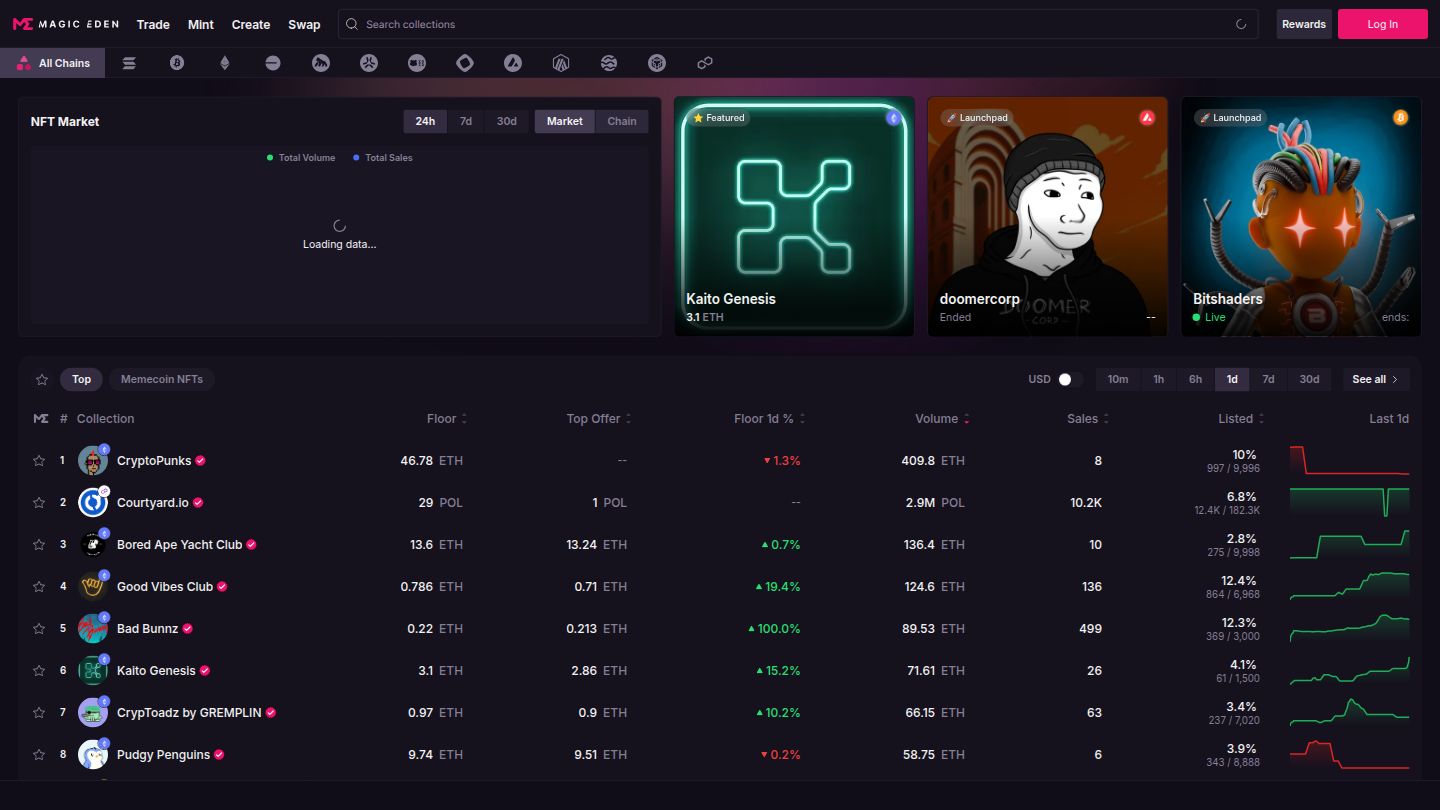This screenshot has width=1440, height=810.
Task: Sort by the Listed column
Action: [1241, 419]
